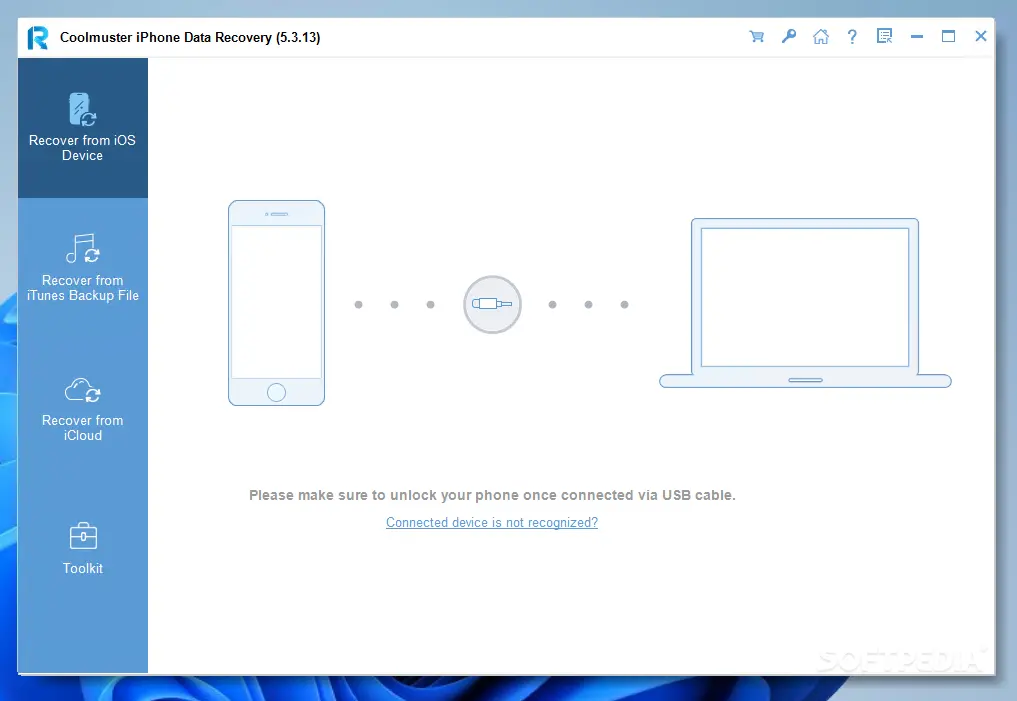Select Recover from iOS Device tab
The width and height of the screenshot is (1017, 701).
(82, 128)
